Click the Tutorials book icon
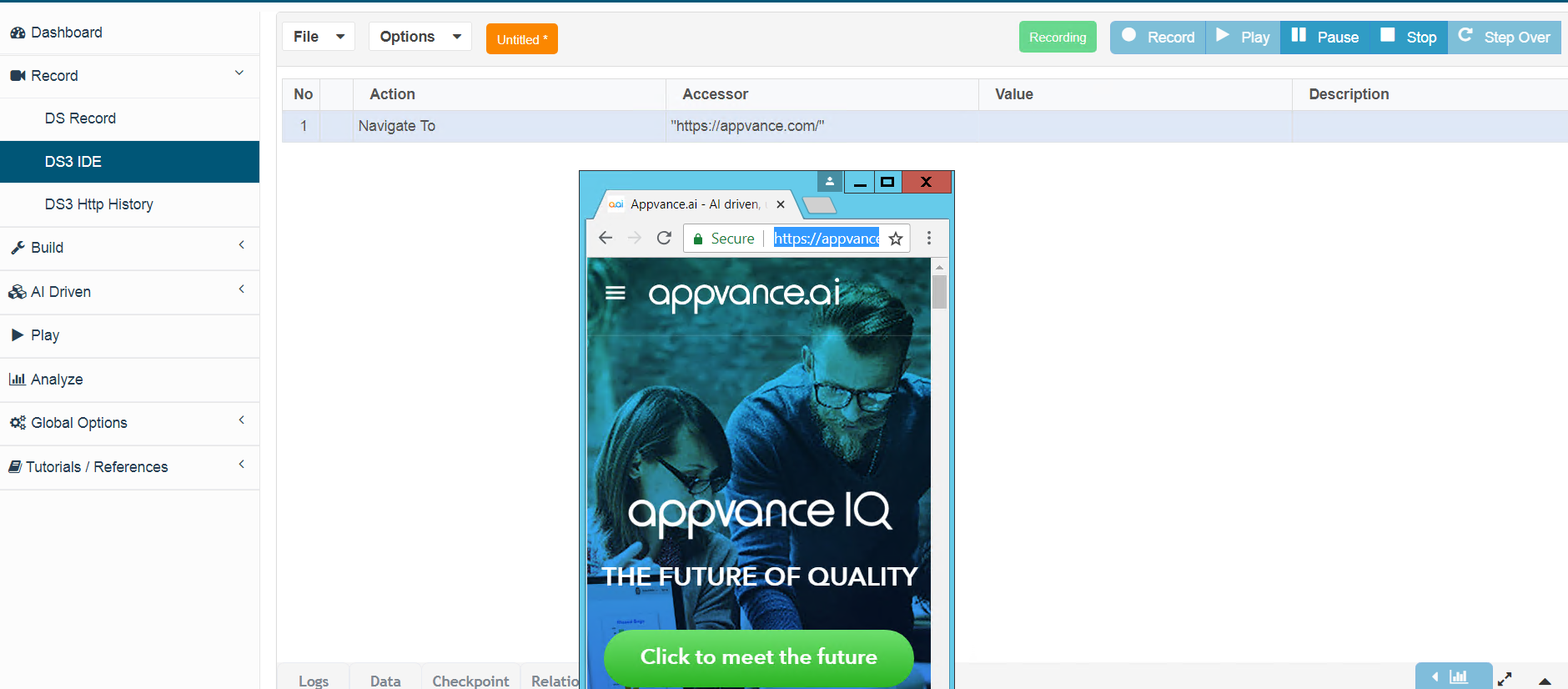Image resolution: width=1568 pixels, height=689 pixels. click(15, 467)
